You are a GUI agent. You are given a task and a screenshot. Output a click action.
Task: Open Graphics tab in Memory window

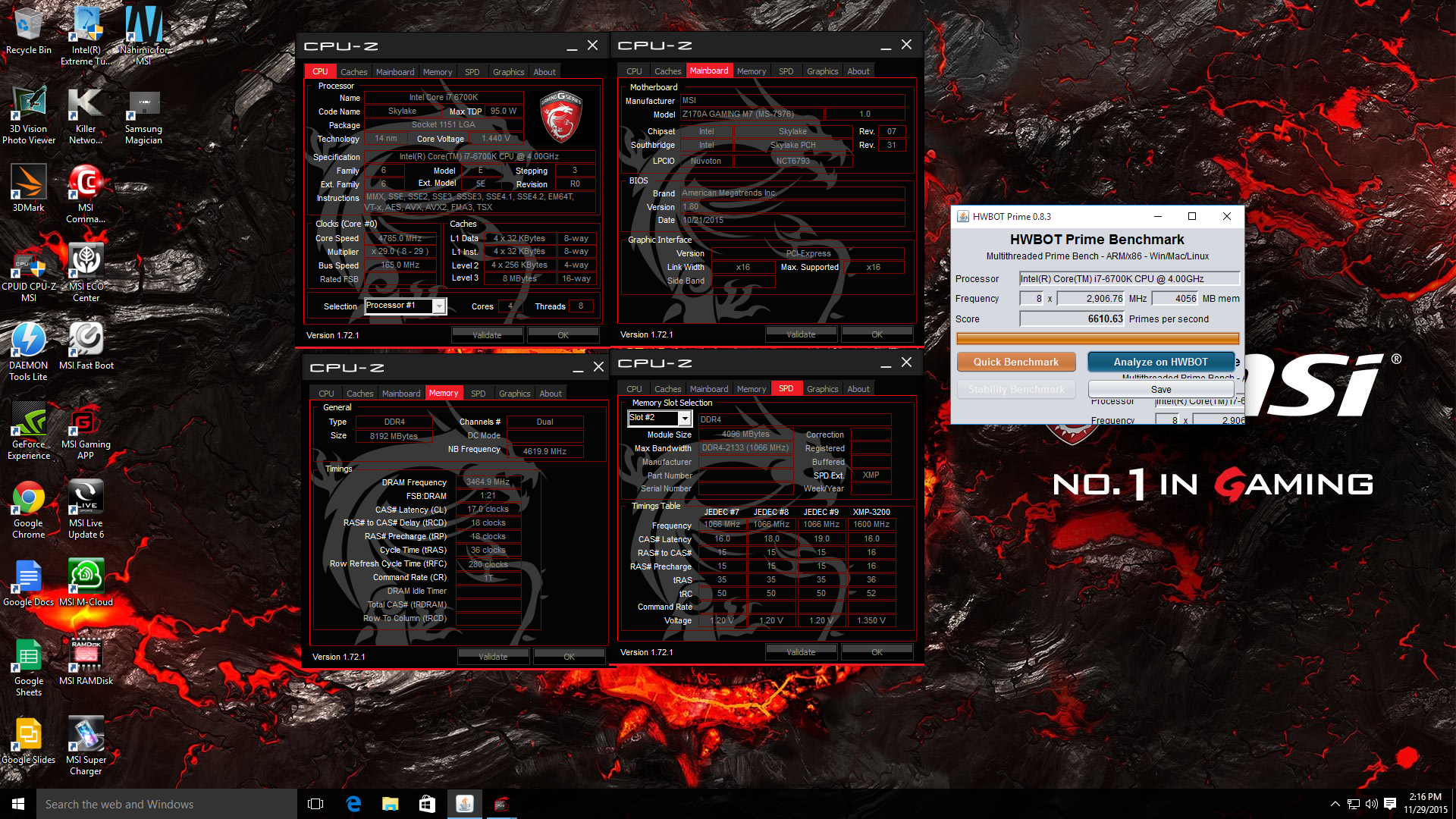tap(514, 394)
